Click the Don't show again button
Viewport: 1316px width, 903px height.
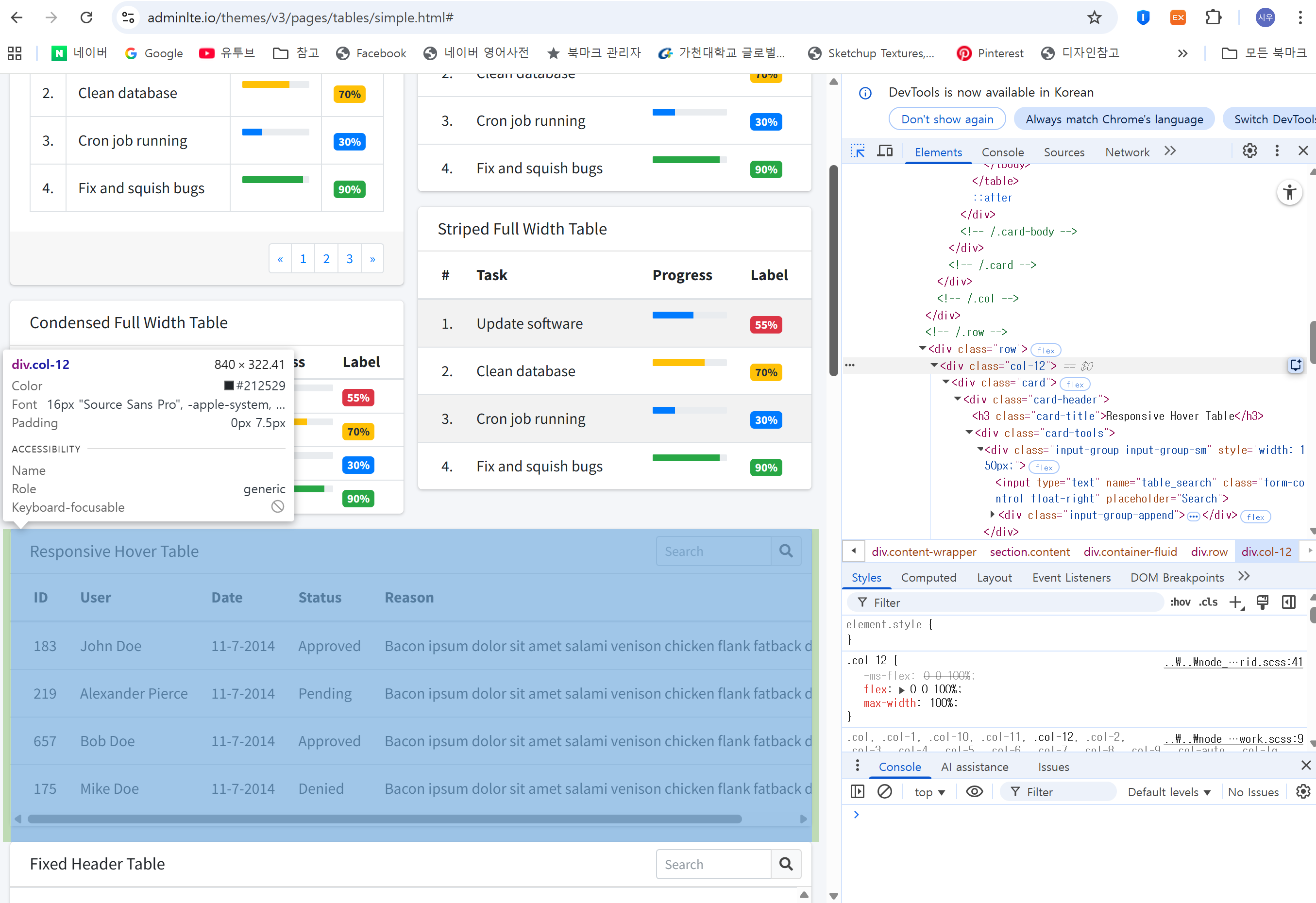pyautogui.click(x=947, y=119)
